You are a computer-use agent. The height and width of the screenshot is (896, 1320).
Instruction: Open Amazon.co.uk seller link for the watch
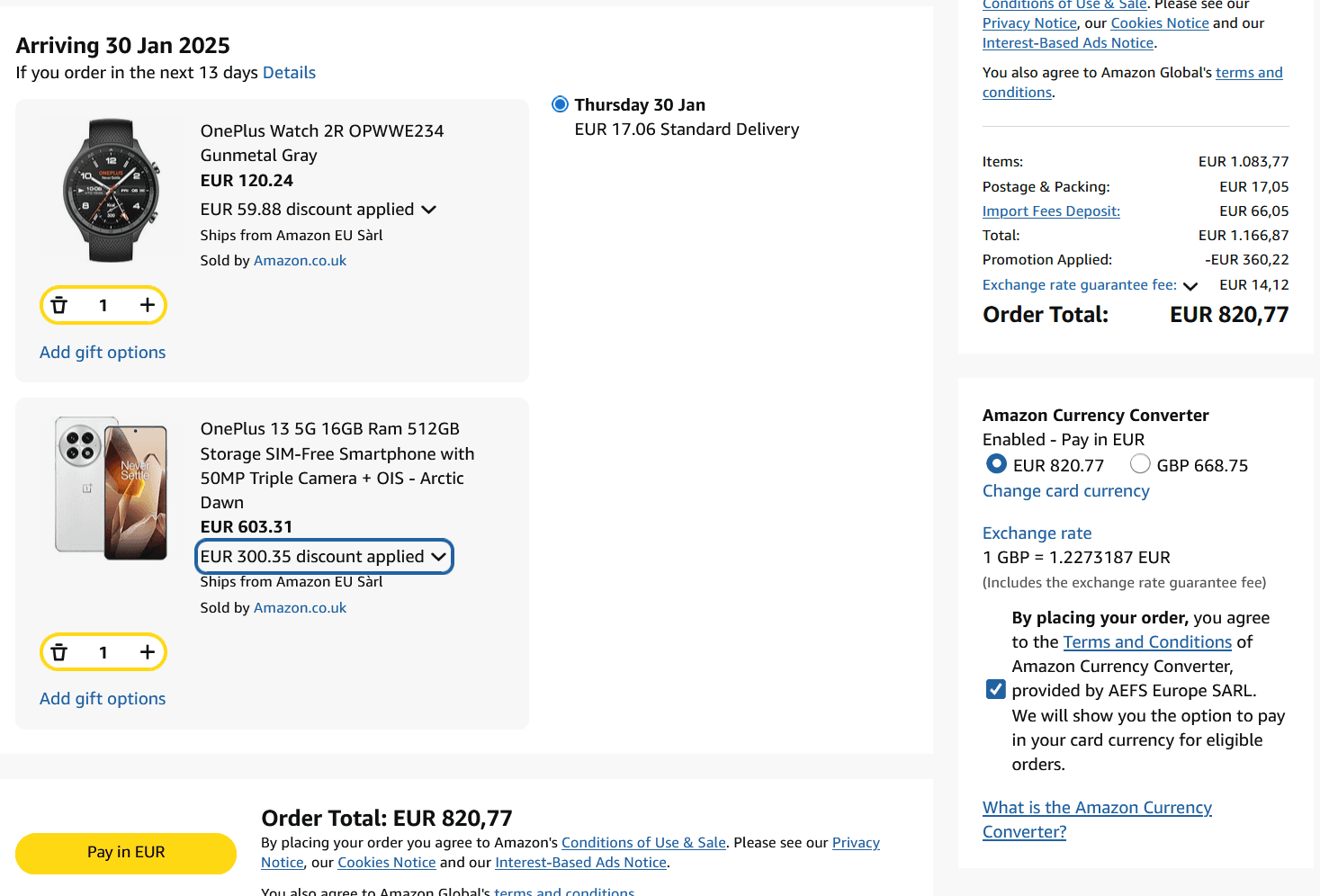(x=300, y=261)
